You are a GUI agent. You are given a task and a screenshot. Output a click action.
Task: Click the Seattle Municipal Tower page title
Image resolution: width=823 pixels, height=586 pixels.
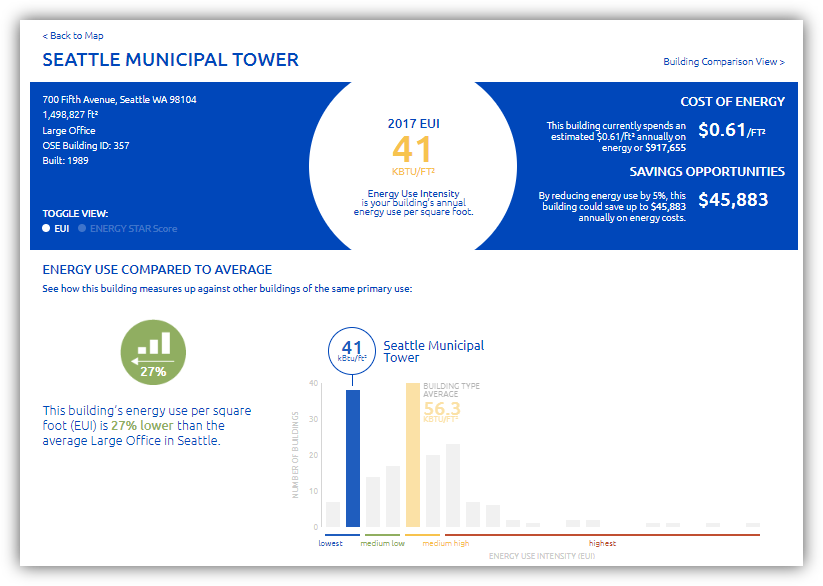(170, 60)
